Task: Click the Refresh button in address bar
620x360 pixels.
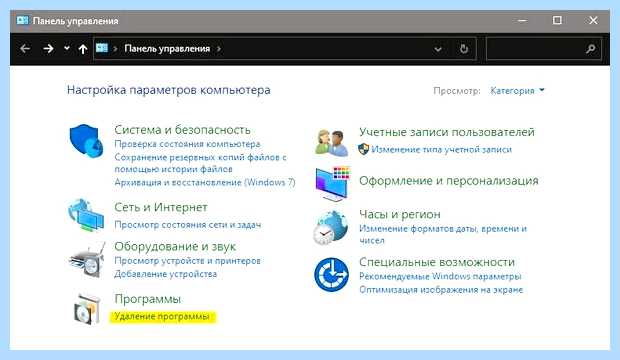Action: click(x=464, y=49)
